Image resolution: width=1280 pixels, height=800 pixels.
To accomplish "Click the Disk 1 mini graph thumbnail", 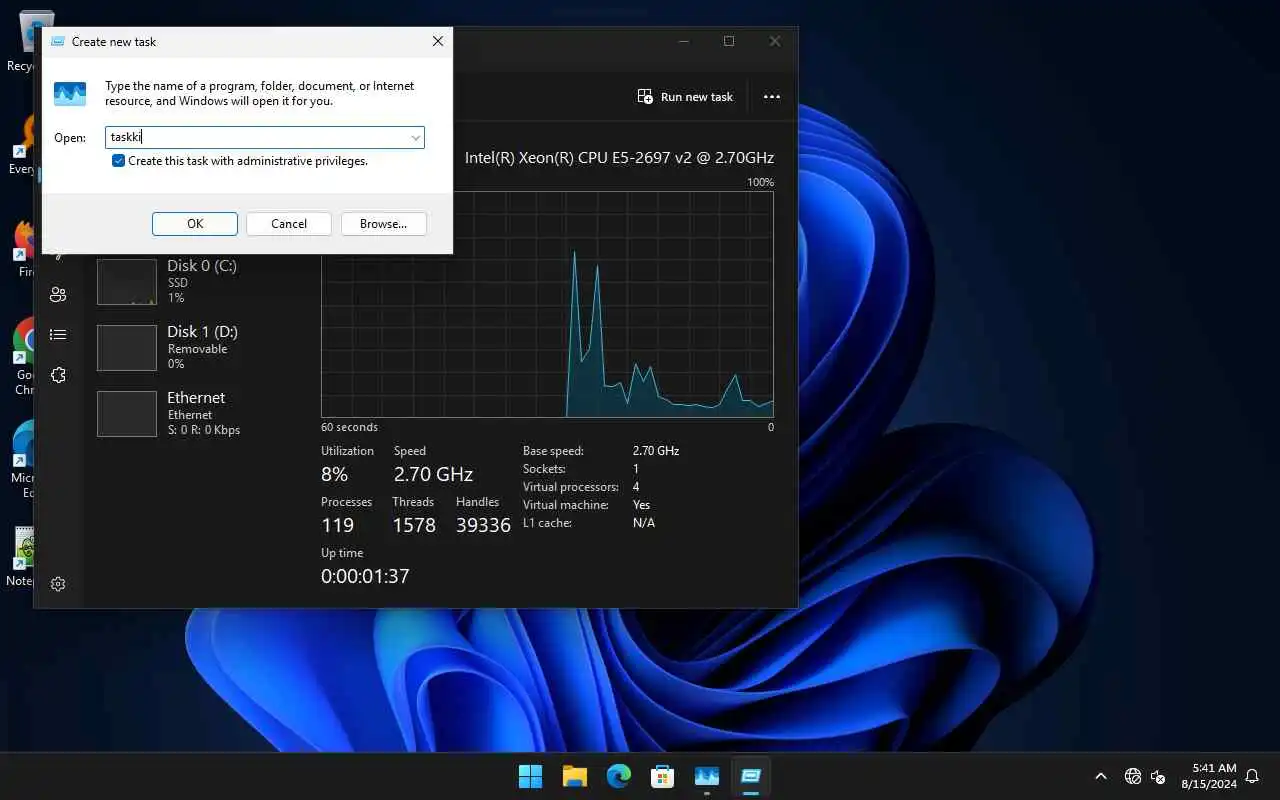I will click(x=127, y=348).
